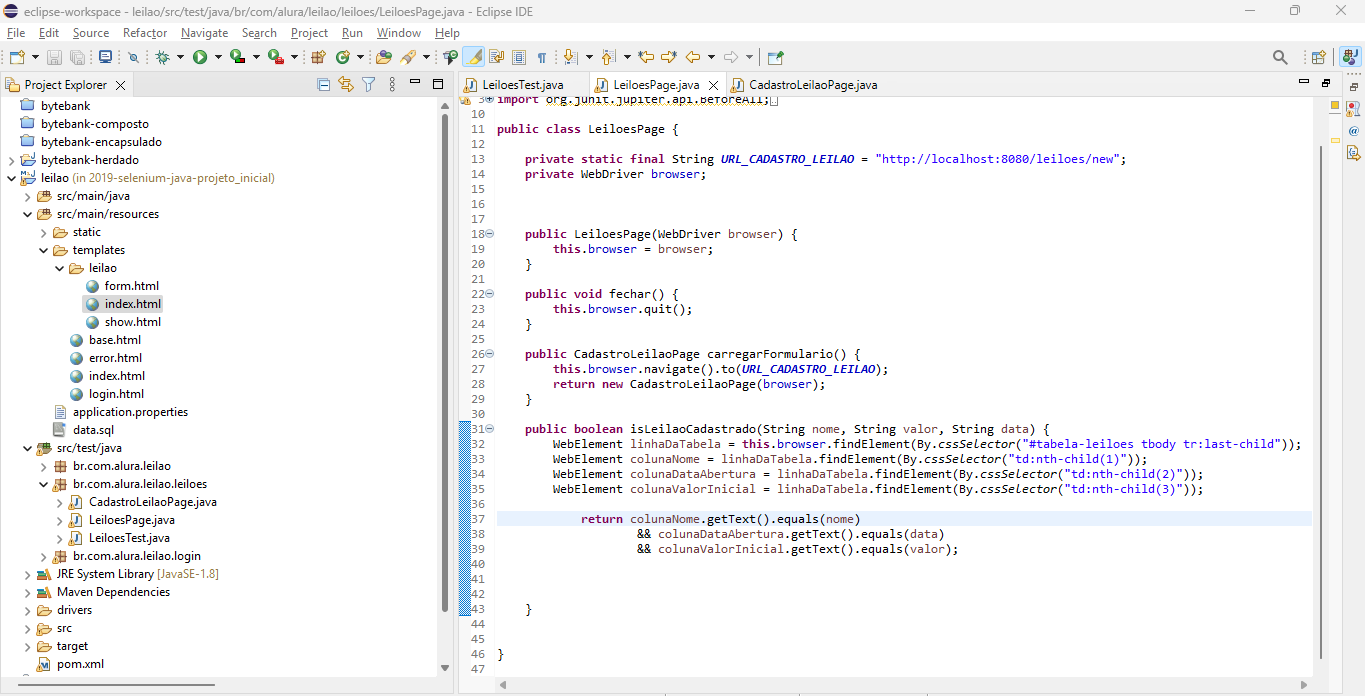Click the New Java Class icon
Image resolution: width=1365 pixels, height=696 pixels.
344,57
